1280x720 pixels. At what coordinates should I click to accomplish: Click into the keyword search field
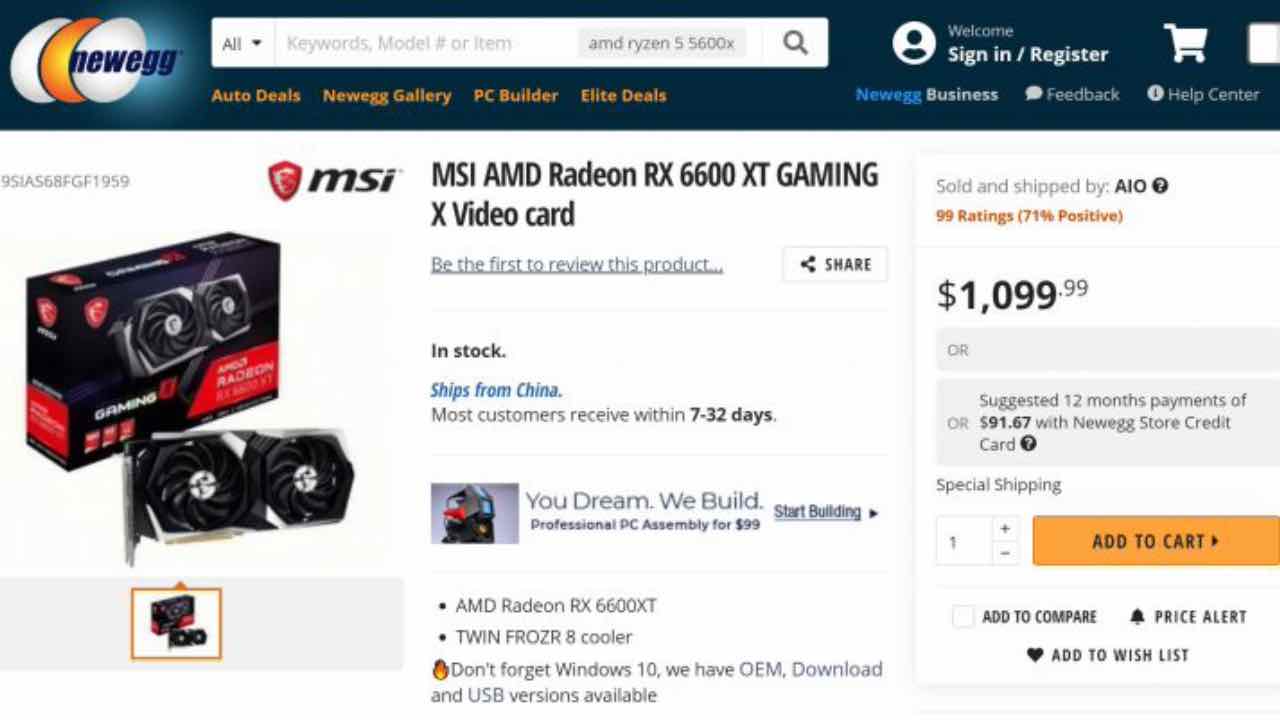point(425,43)
